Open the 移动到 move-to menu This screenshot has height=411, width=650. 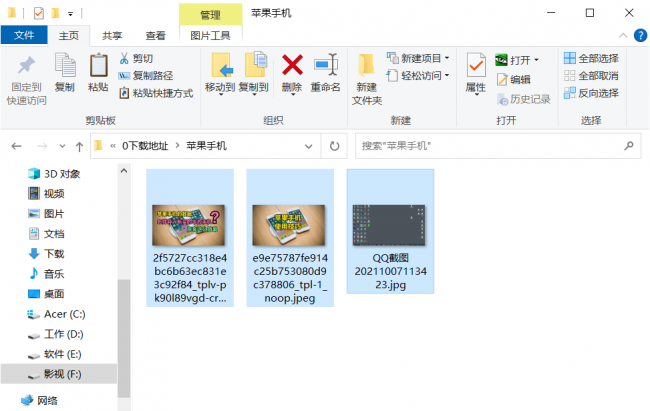(x=220, y=74)
